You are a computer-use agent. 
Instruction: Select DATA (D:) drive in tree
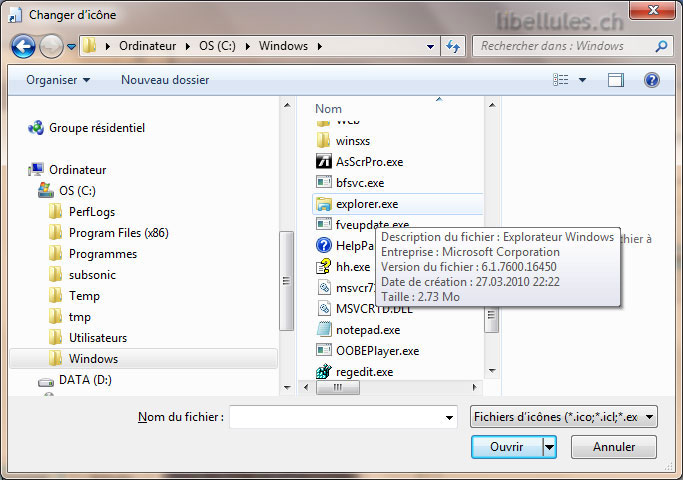point(75,380)
